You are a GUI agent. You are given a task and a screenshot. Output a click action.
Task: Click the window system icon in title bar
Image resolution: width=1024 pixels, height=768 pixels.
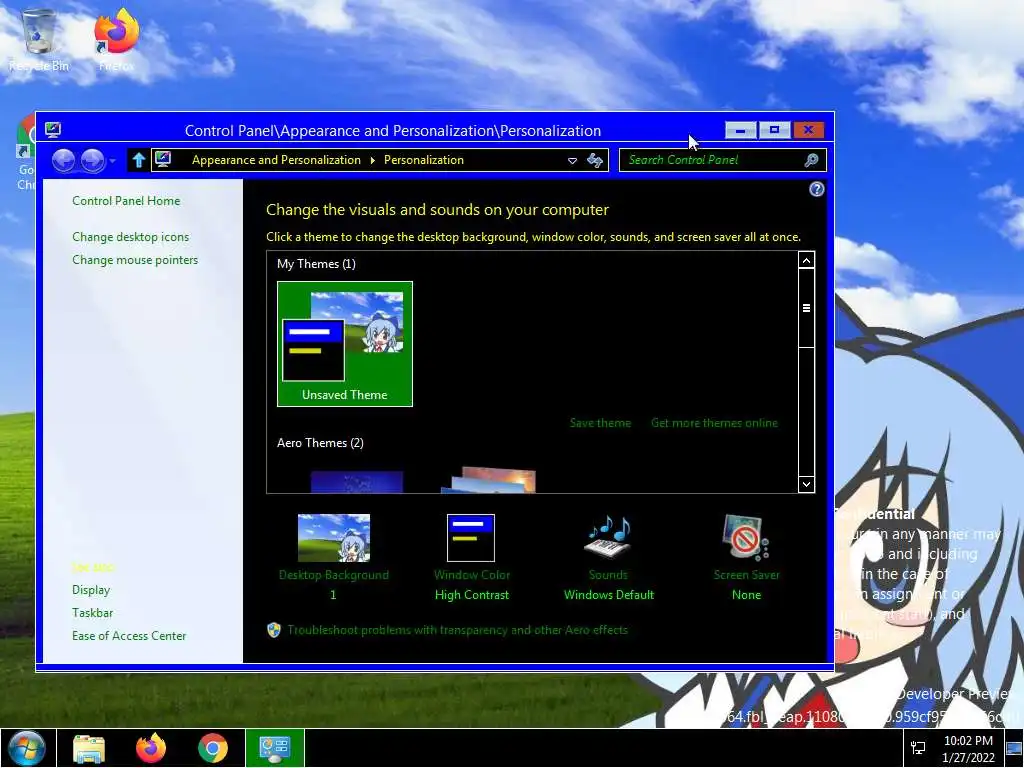point(53,129)
